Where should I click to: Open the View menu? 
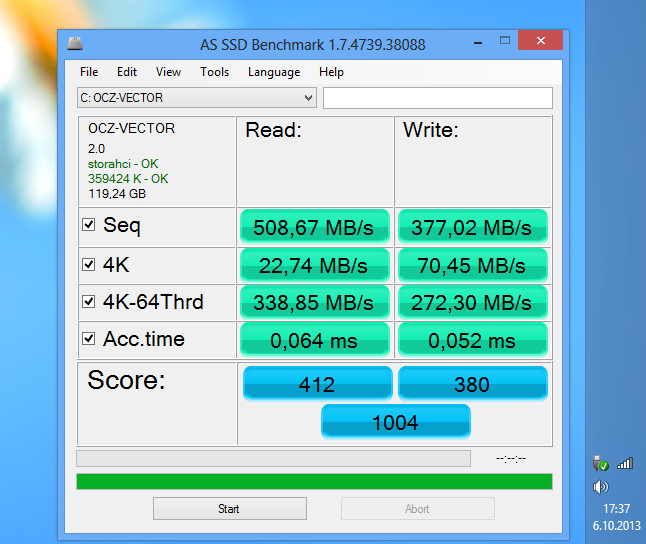pyautogui.click(x=168, y=72)
